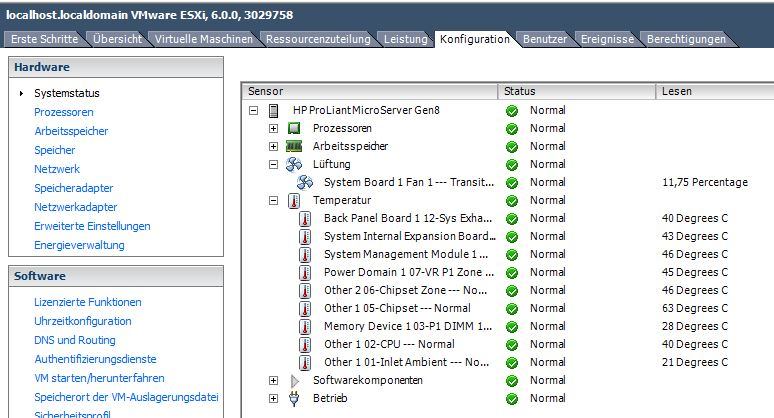Expand the Prozessoren tree node
Viewport: 774px width, 418px height.
273,128
